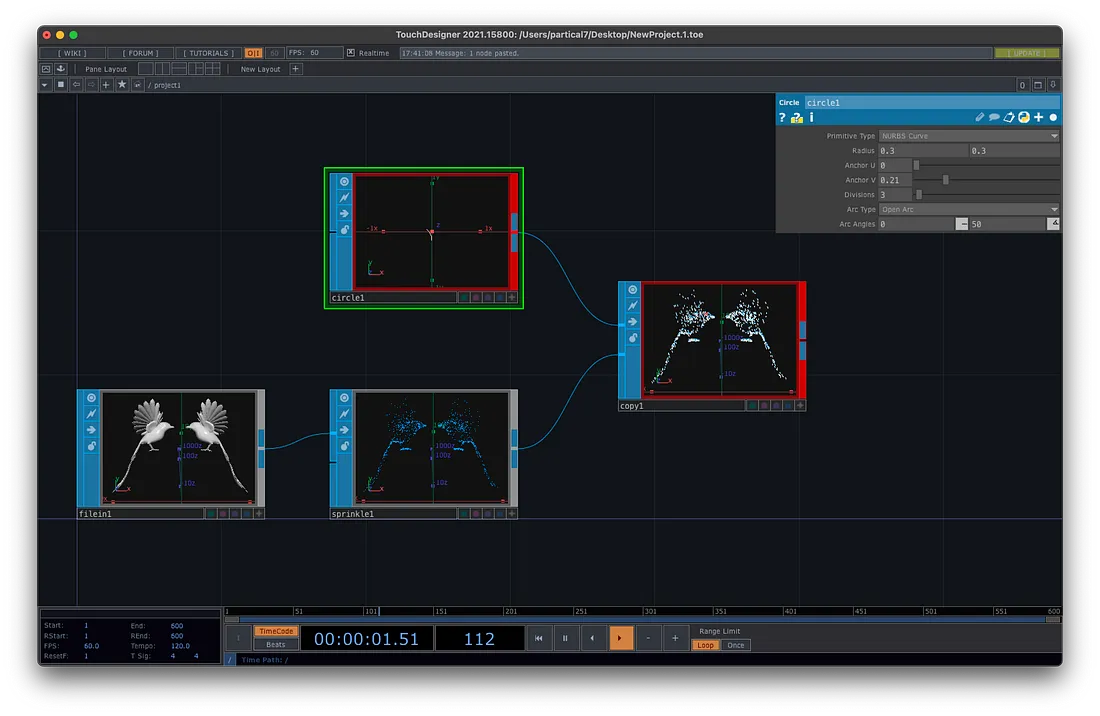Click the UPDATE button
Screen dimensions: 1100x716
[x=1026, y=53]
